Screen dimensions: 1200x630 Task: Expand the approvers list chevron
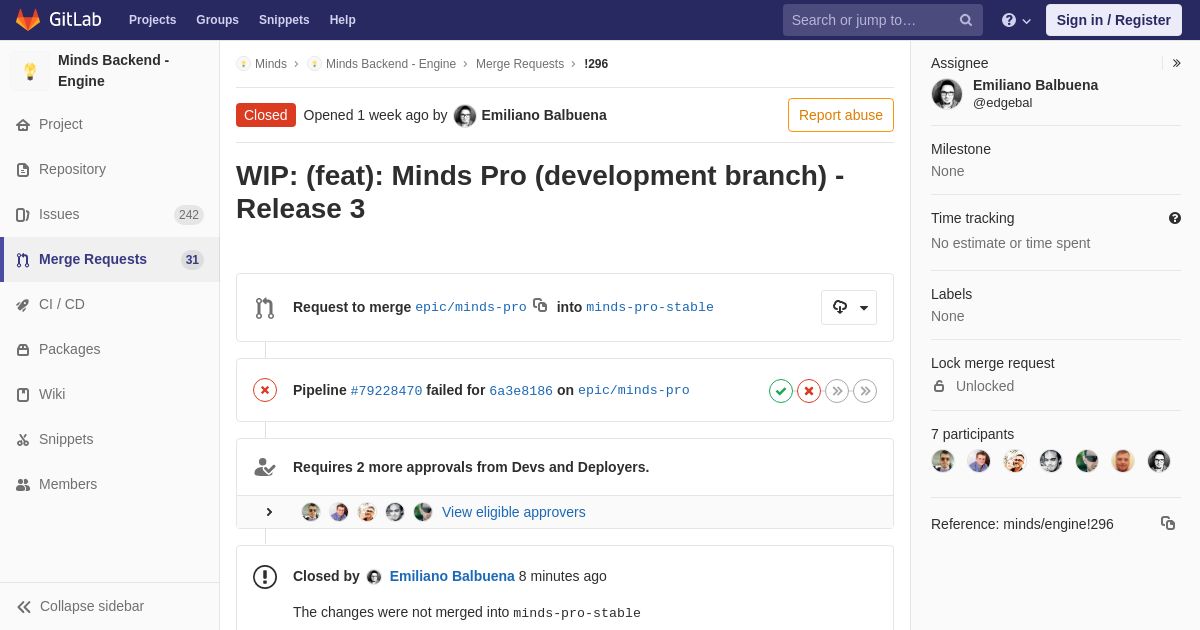(x=269, y=512)
